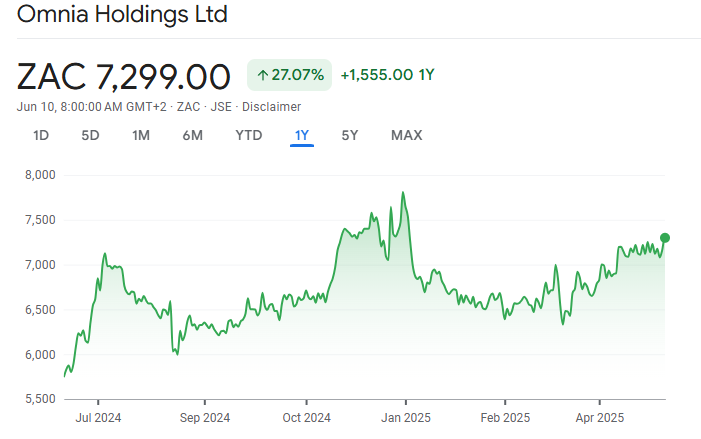
Task: Select the 5D time range tab
Action: [x=90, y=135]
